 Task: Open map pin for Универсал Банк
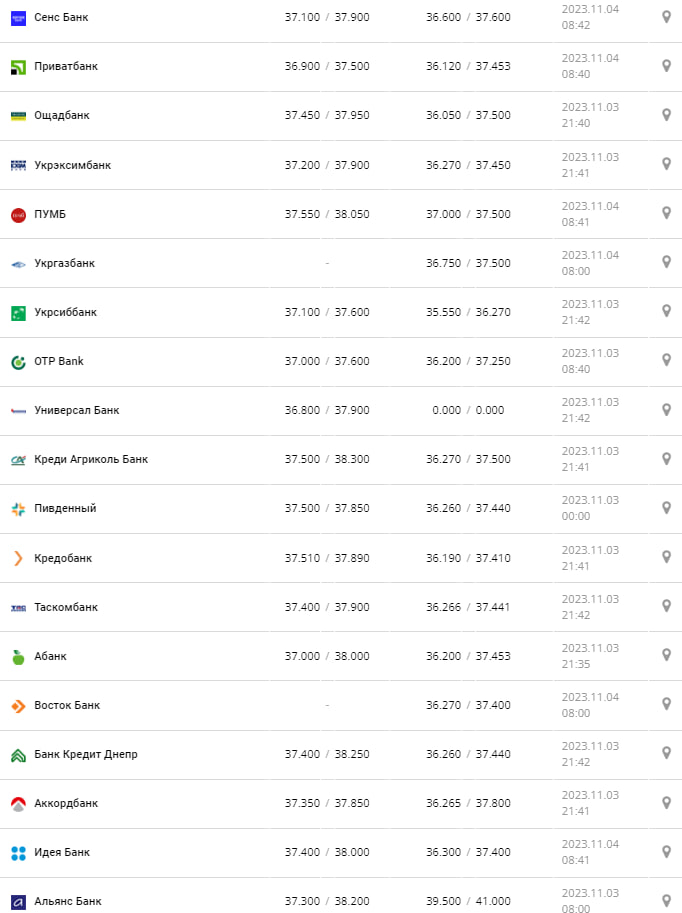point(666,410)
